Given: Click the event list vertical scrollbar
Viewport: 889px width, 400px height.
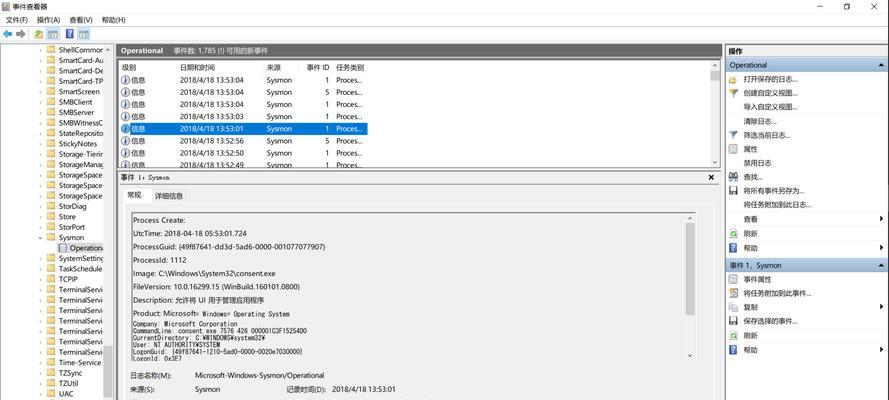Looking at the screenshot, I should 715,113.
